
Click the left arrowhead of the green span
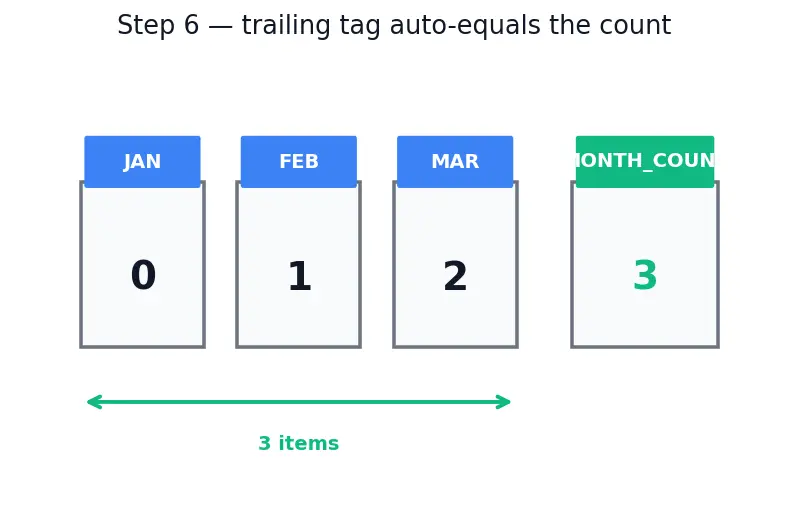[94, 402]
